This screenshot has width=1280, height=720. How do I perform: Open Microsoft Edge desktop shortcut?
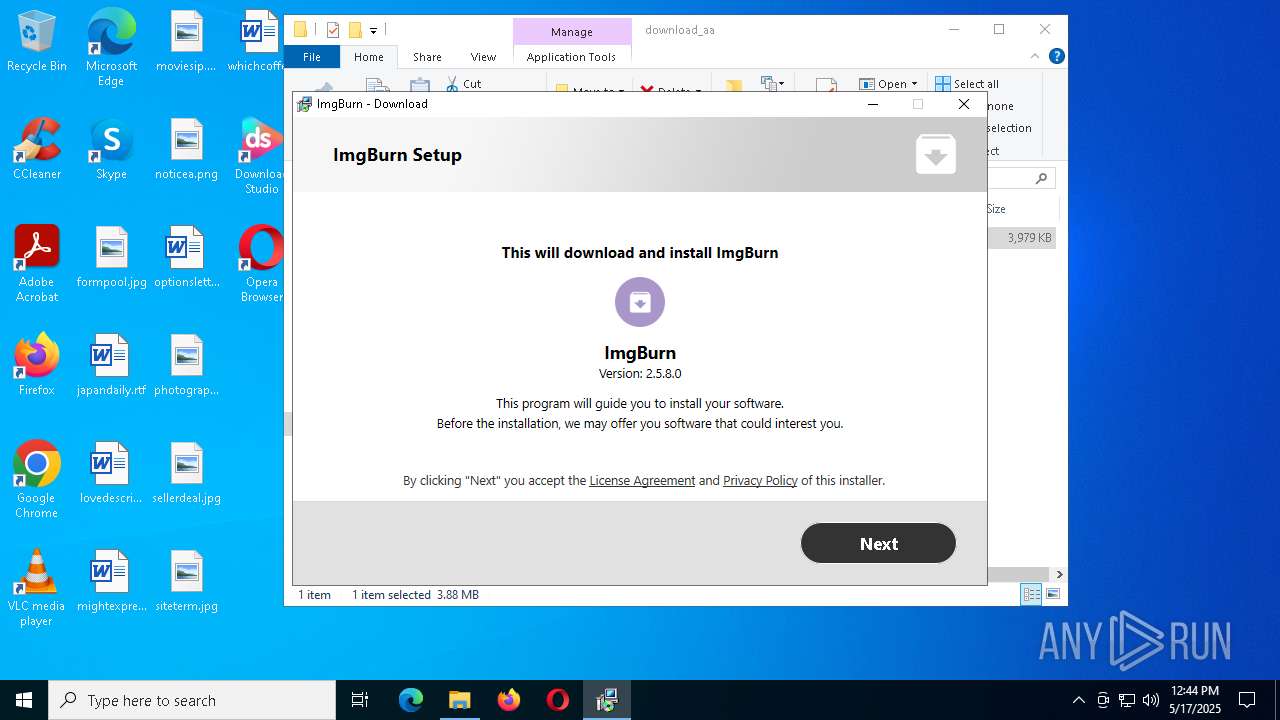[x=111, y=47]
